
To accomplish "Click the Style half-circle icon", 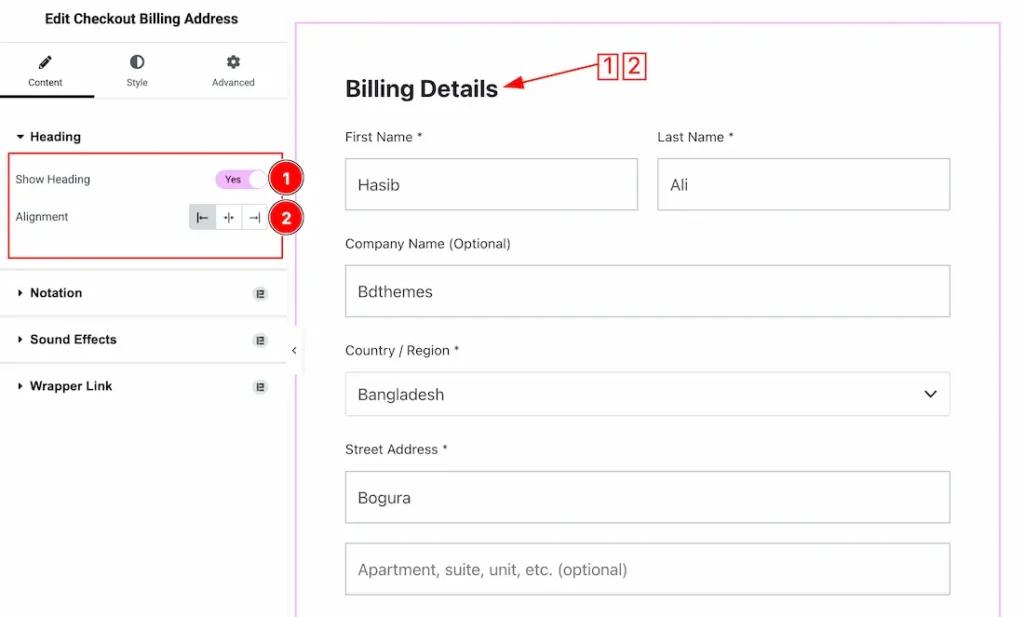I will point(137,63).
